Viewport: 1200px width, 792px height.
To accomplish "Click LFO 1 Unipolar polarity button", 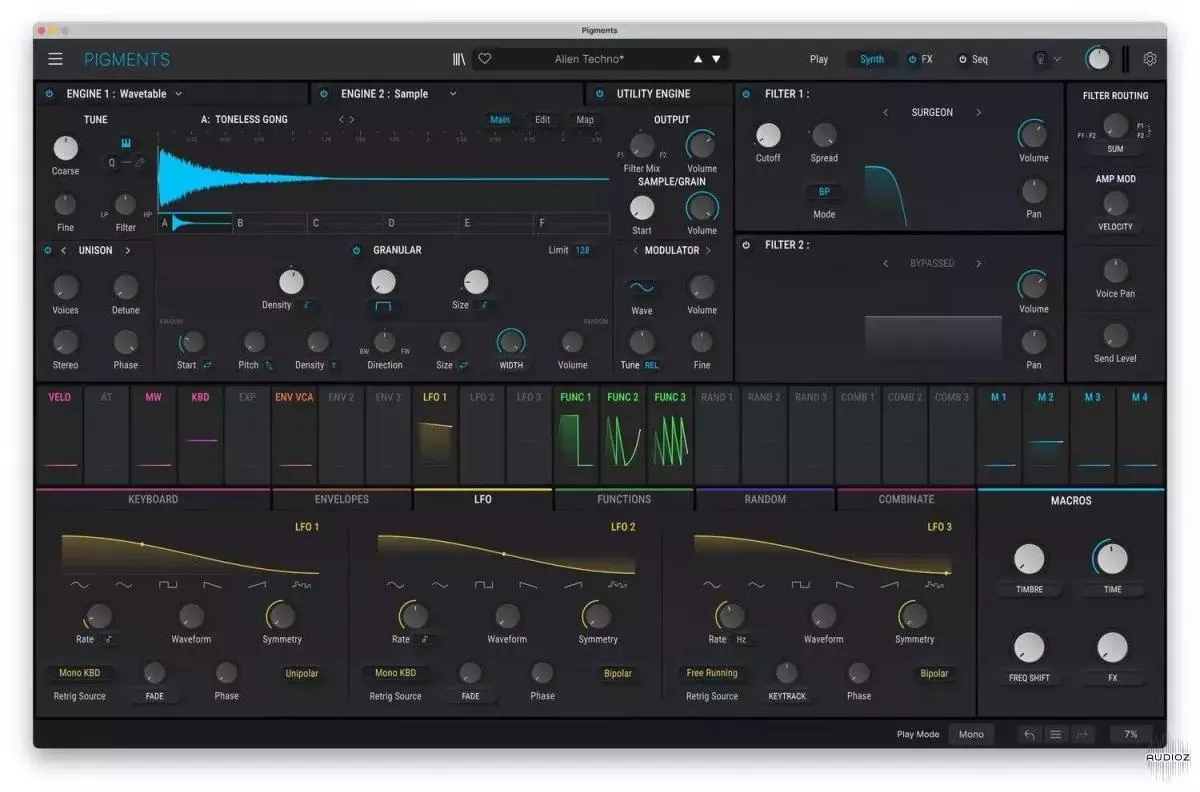I will (302, 673).
